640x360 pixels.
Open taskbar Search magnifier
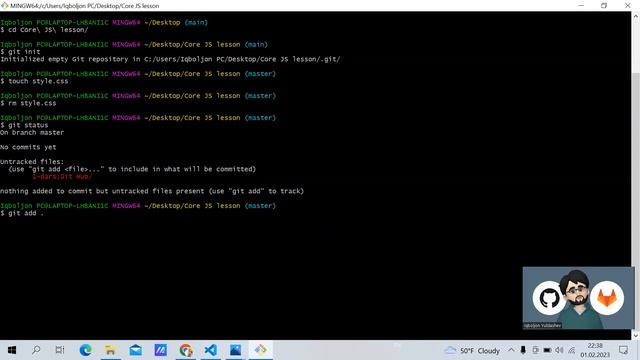click(x=36, y=350)
